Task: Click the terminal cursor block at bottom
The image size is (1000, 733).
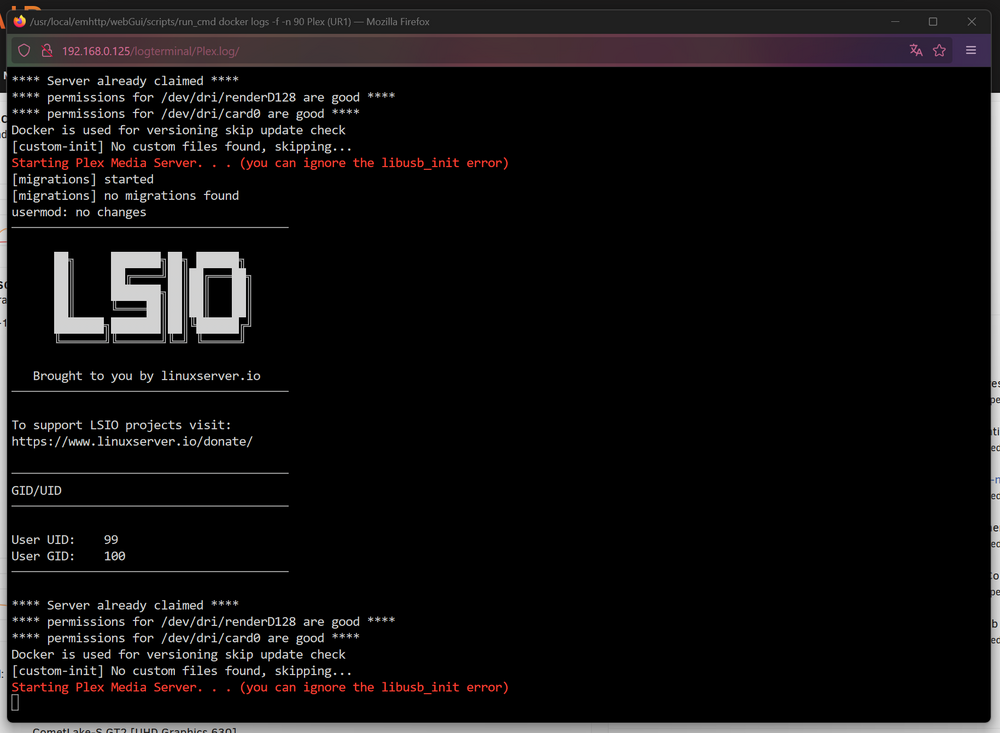Action: coord(15,702)
